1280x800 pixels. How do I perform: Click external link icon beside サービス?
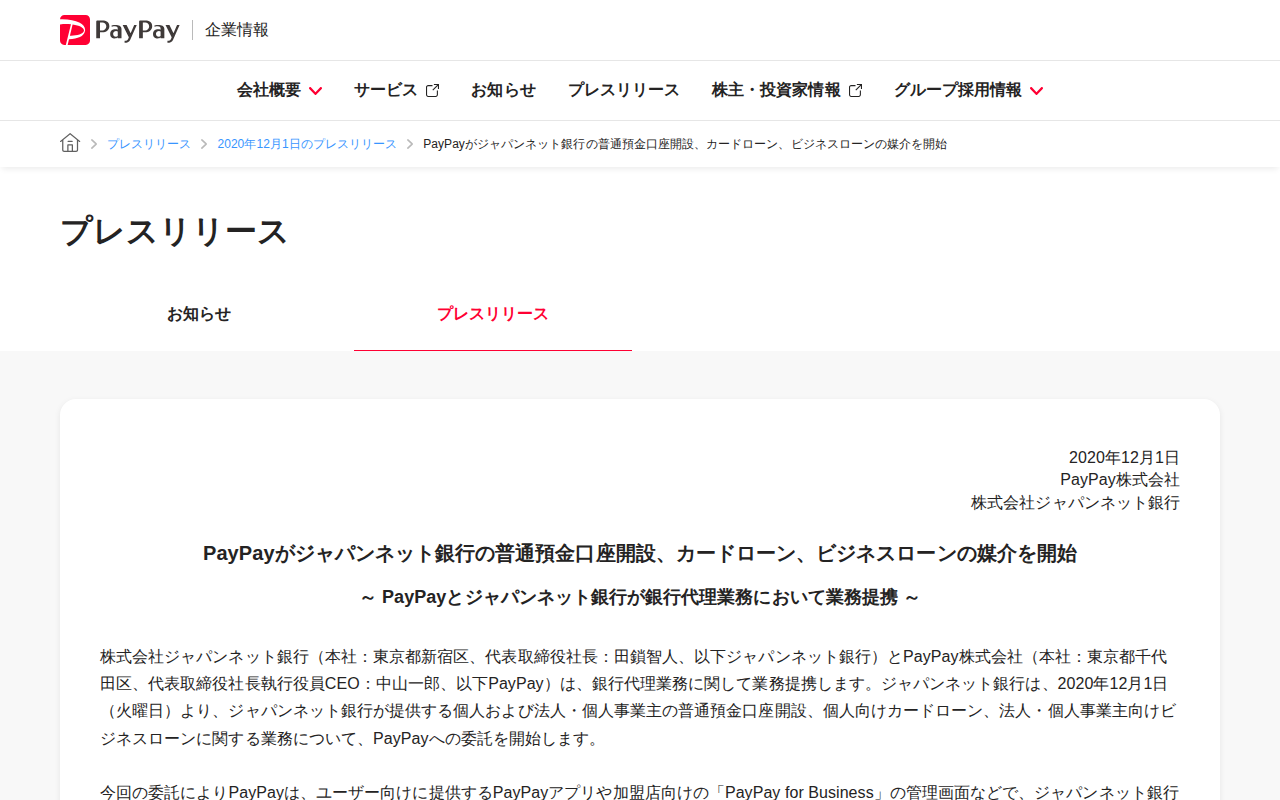pyautogui.click(x=432, y=90)
